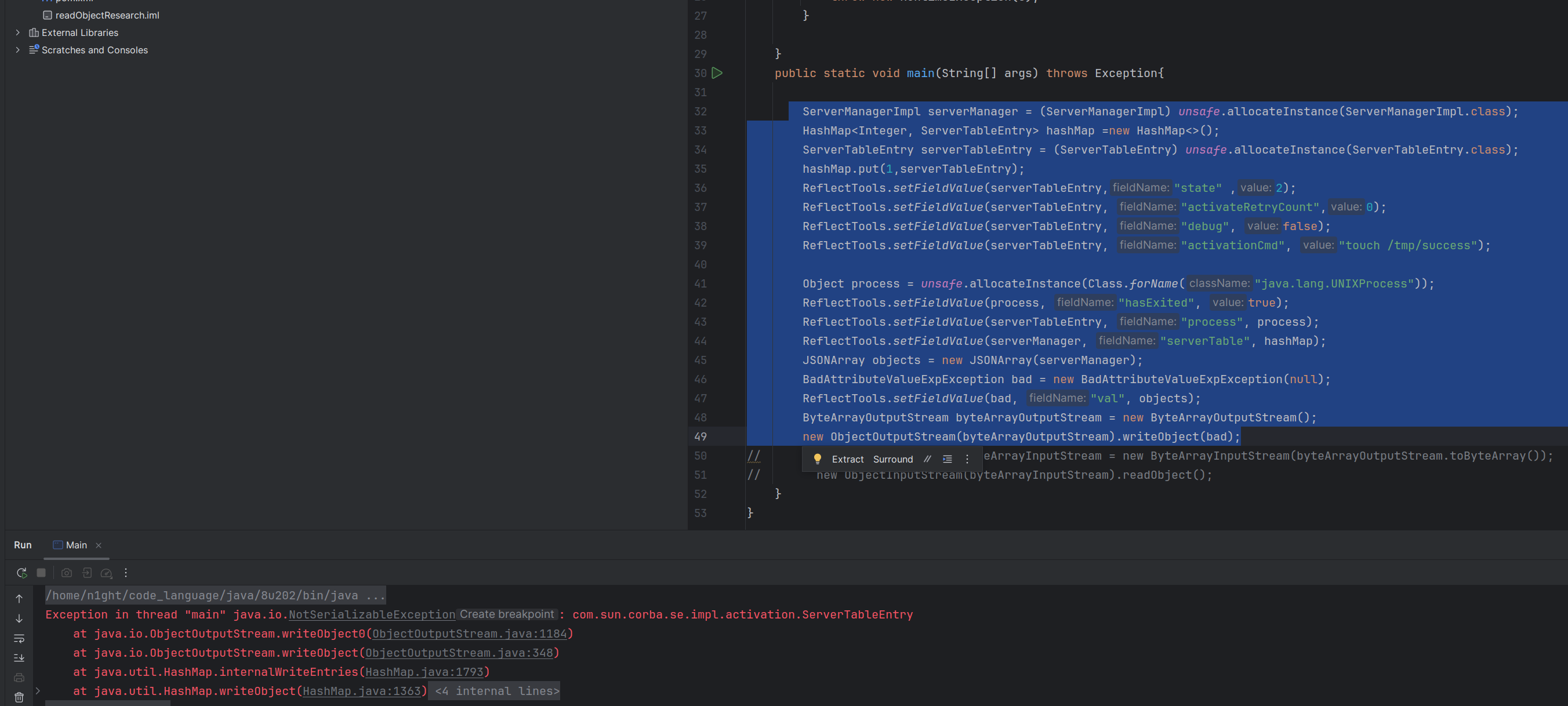
Task: Select the Main run tab
Action: tap(76, 545)
